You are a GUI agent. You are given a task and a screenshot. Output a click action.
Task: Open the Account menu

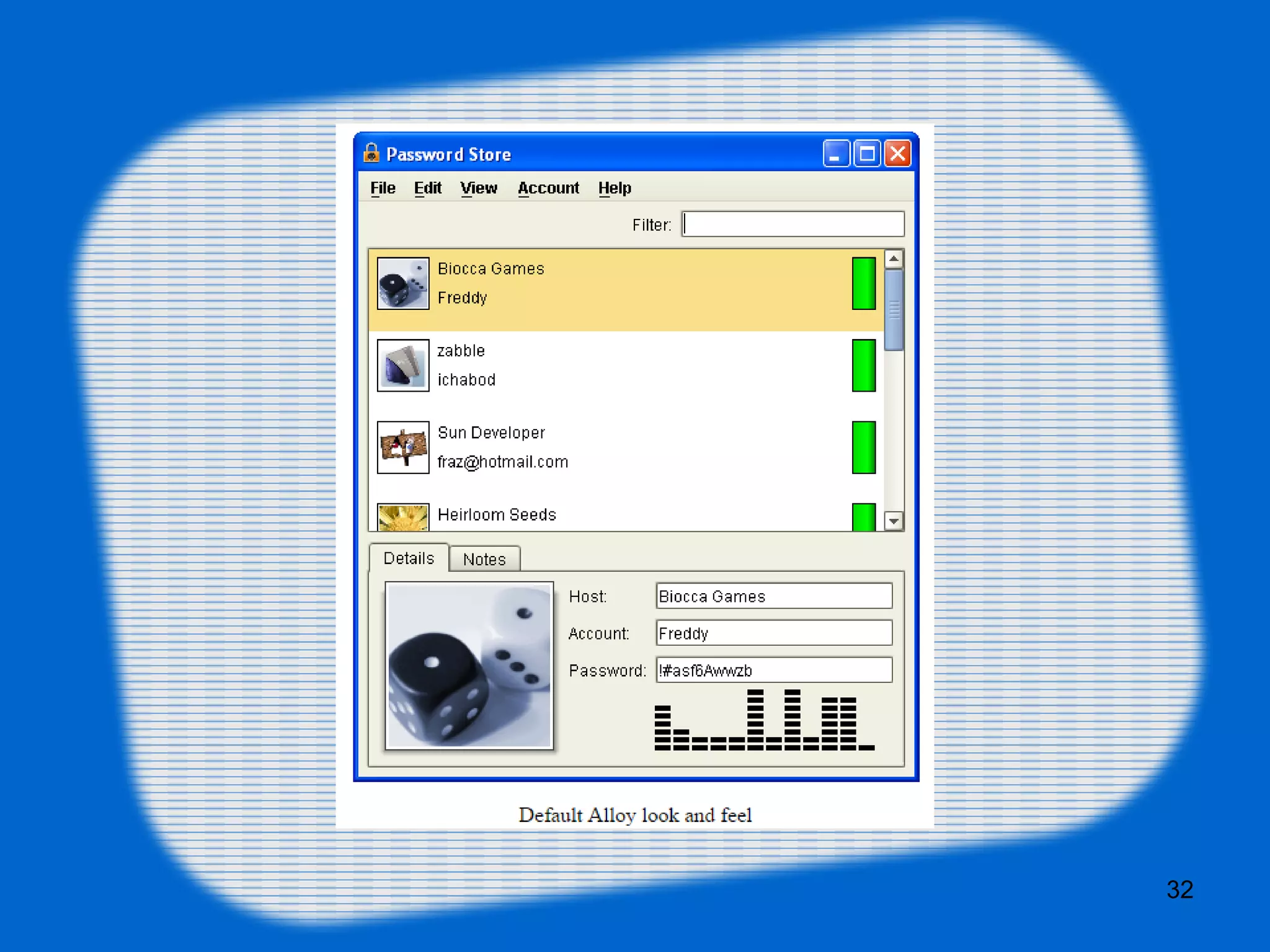tap(548, 188)
